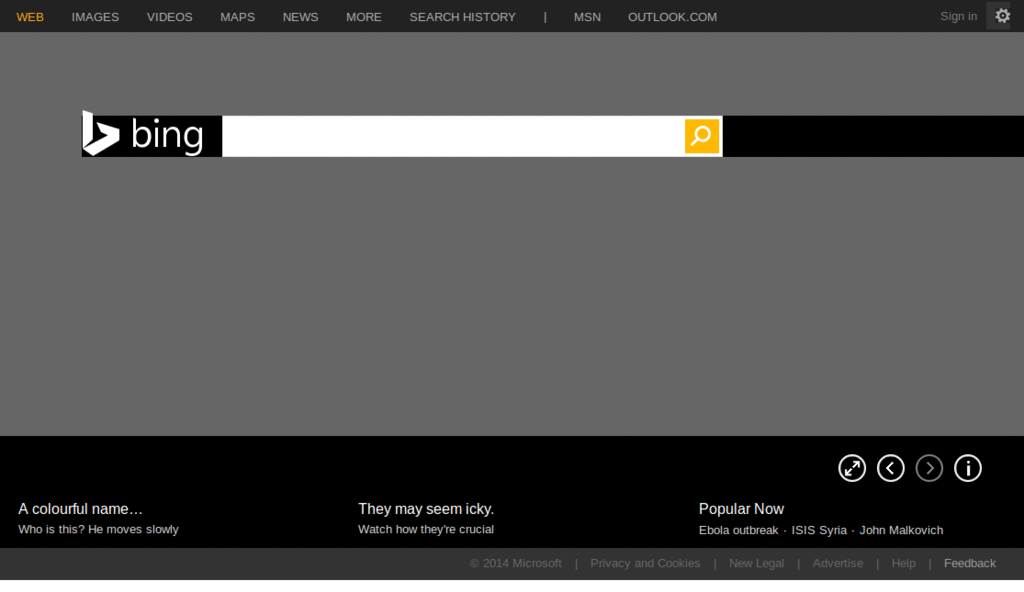
Task: Open SEARCH HISTORY page
Action: pos(463,17)
